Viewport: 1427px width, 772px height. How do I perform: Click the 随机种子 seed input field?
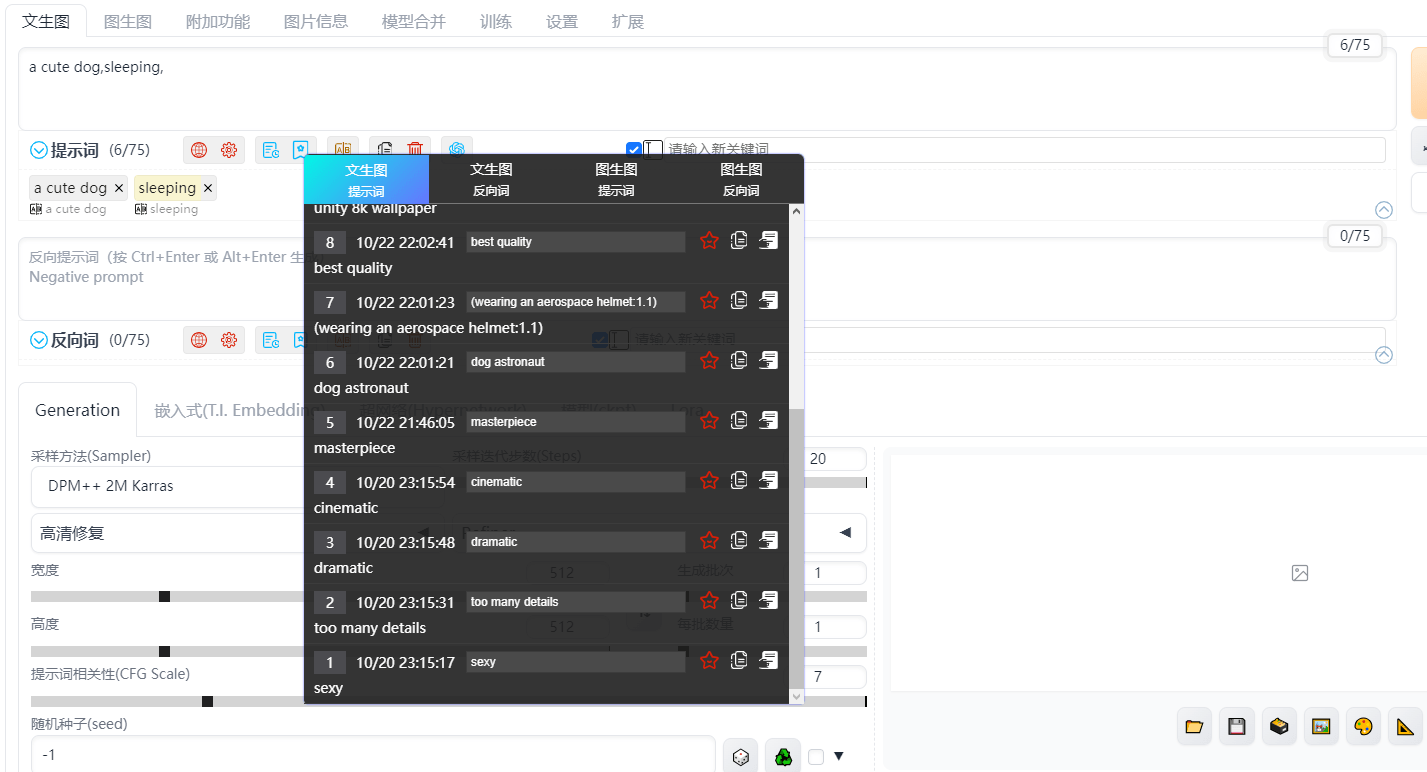coord(373,756)
